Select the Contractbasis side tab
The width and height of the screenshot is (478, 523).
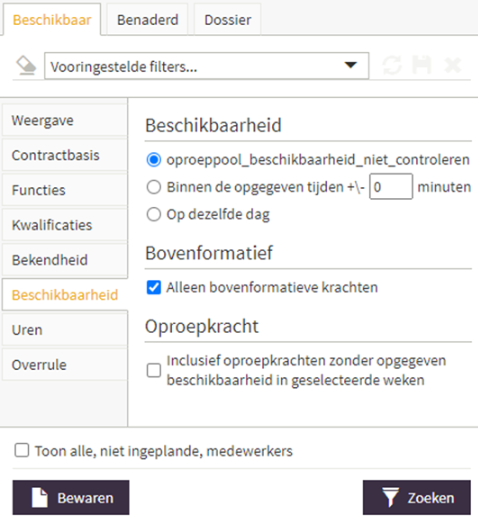click(65, 155)
